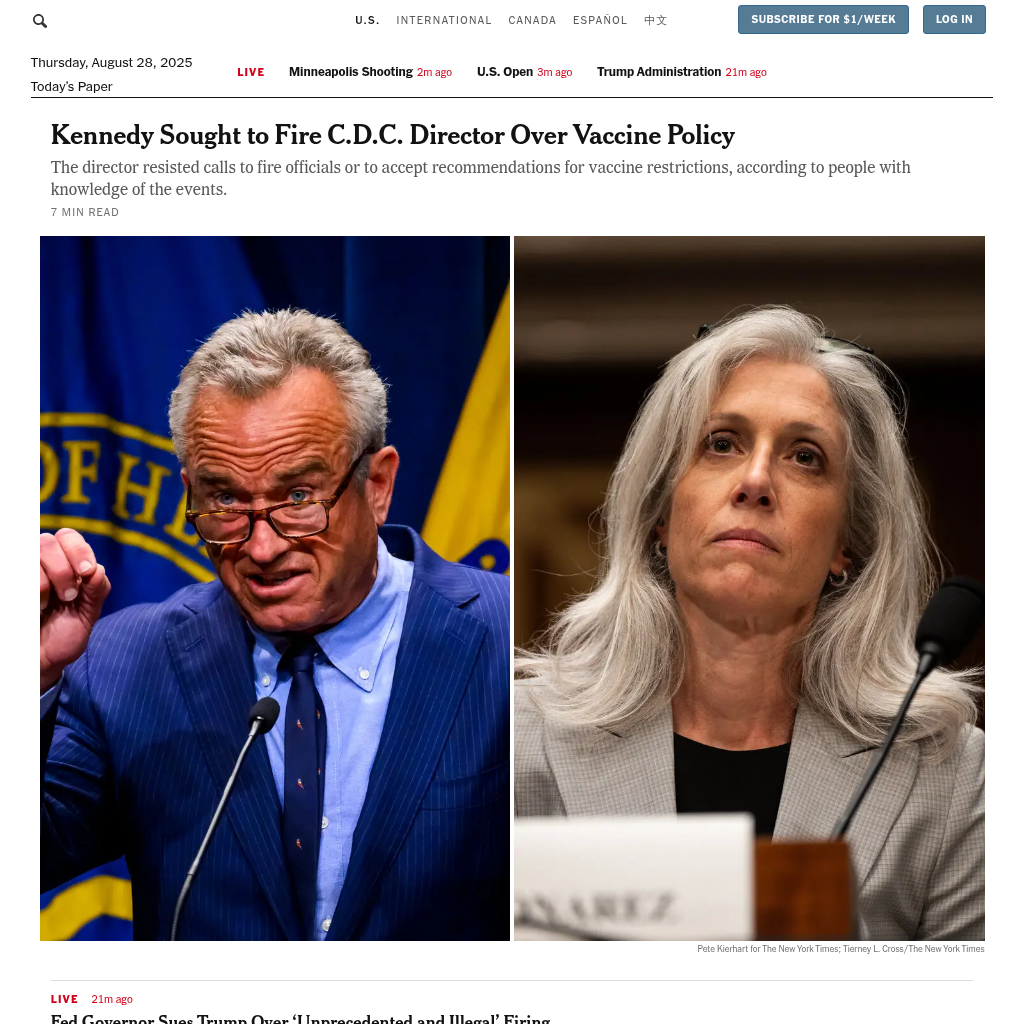This screenshot has width=1024, height=1024.
Task: Open the photo of man in blue suit
Action: tap(275, 588)
